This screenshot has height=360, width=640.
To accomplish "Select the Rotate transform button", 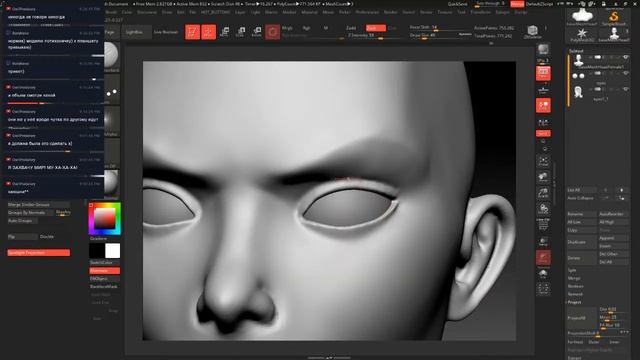I will pos(256,32).
